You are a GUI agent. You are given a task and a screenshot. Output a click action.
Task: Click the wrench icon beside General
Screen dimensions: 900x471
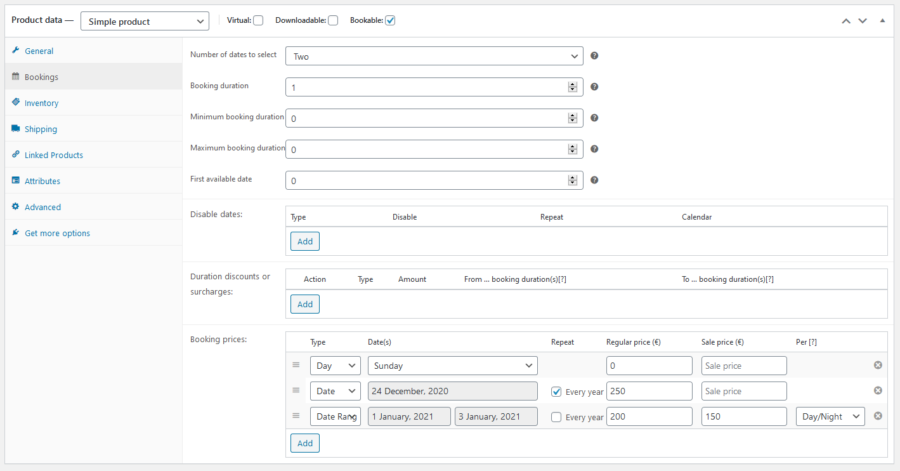click(15, 50)
